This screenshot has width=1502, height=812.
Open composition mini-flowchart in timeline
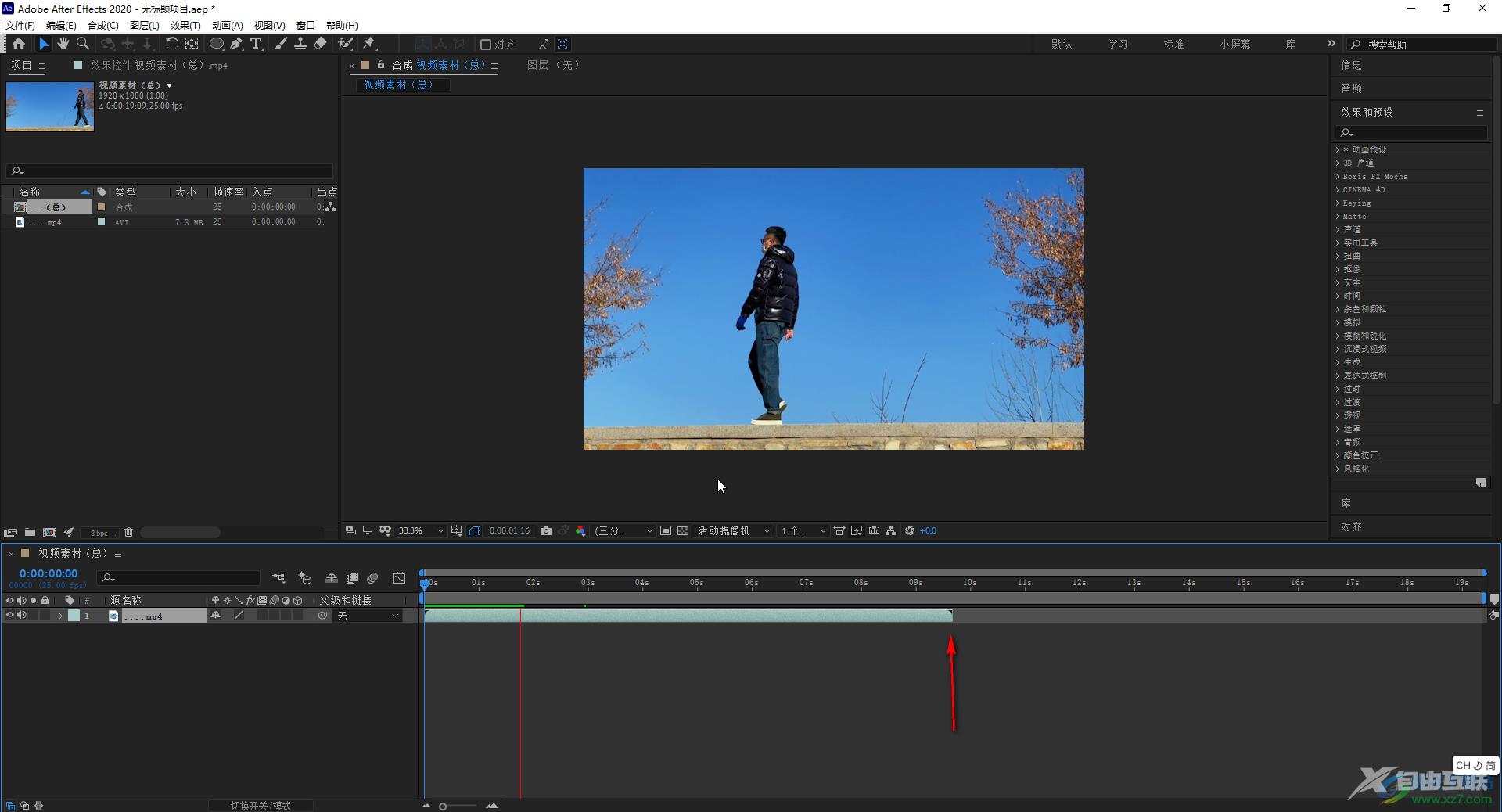278,578
